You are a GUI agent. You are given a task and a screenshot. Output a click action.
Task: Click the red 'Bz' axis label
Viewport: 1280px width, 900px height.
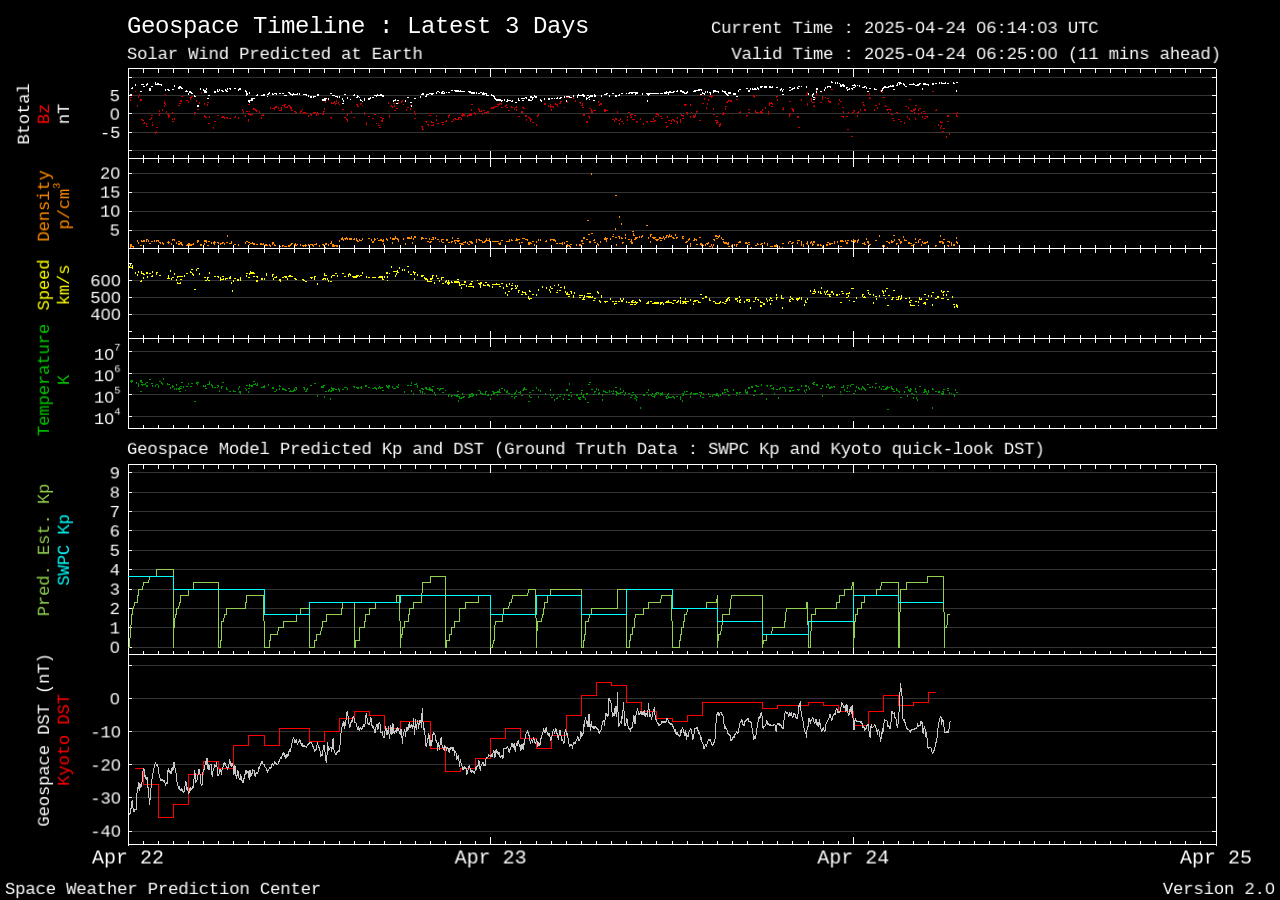(44, 114)
